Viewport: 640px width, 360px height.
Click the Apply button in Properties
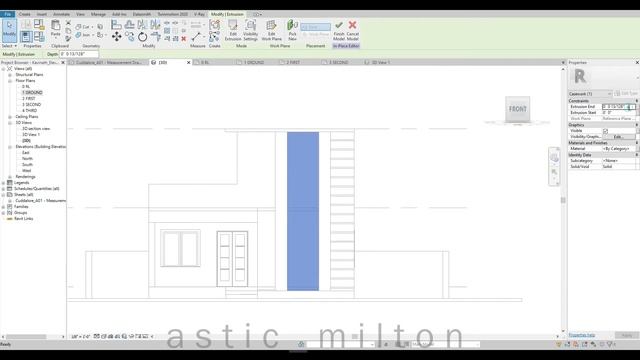click(x=627, y=335)
